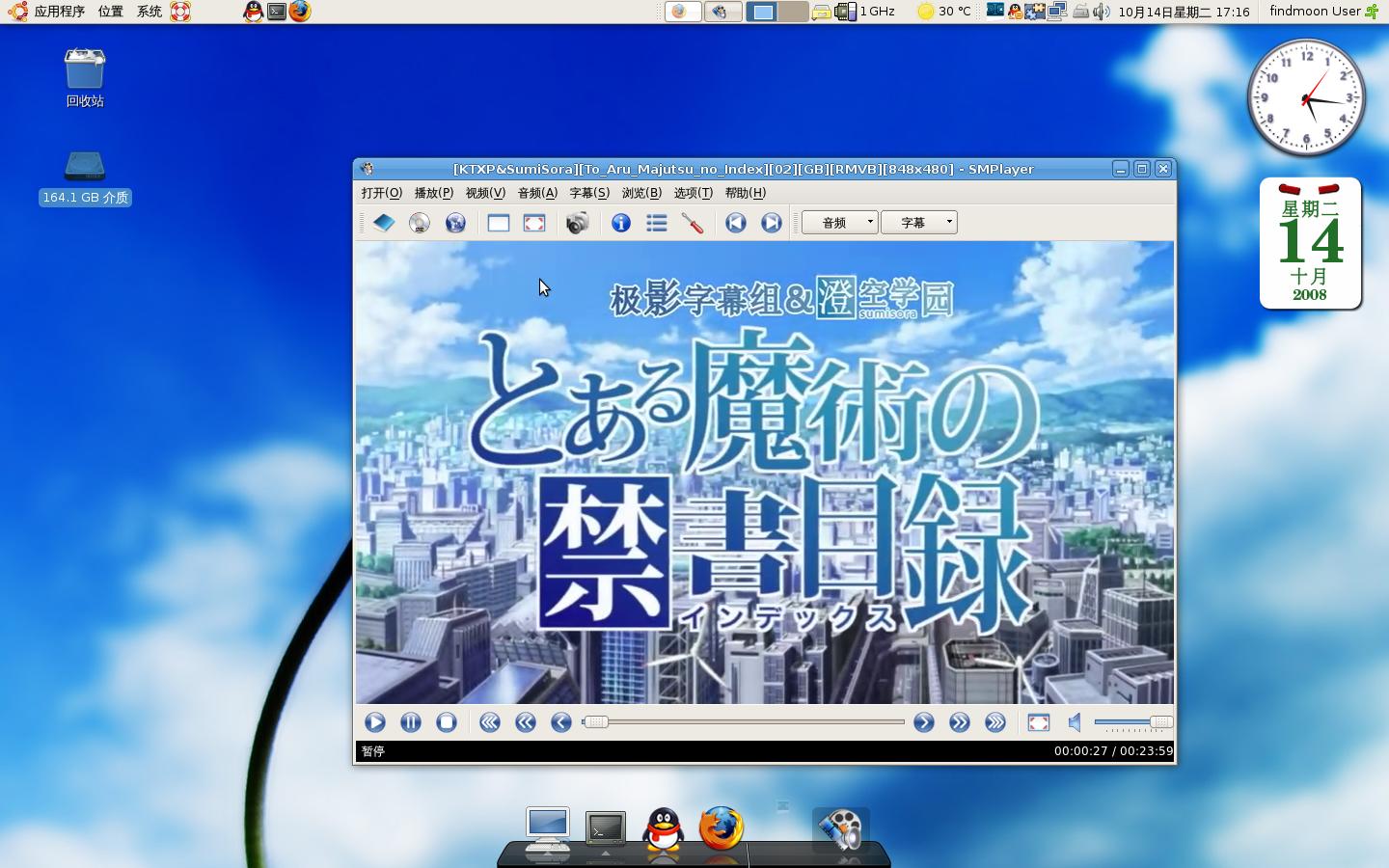Open the 位置 Places menu
The image size is (1389, 868).
coord(110,12)
